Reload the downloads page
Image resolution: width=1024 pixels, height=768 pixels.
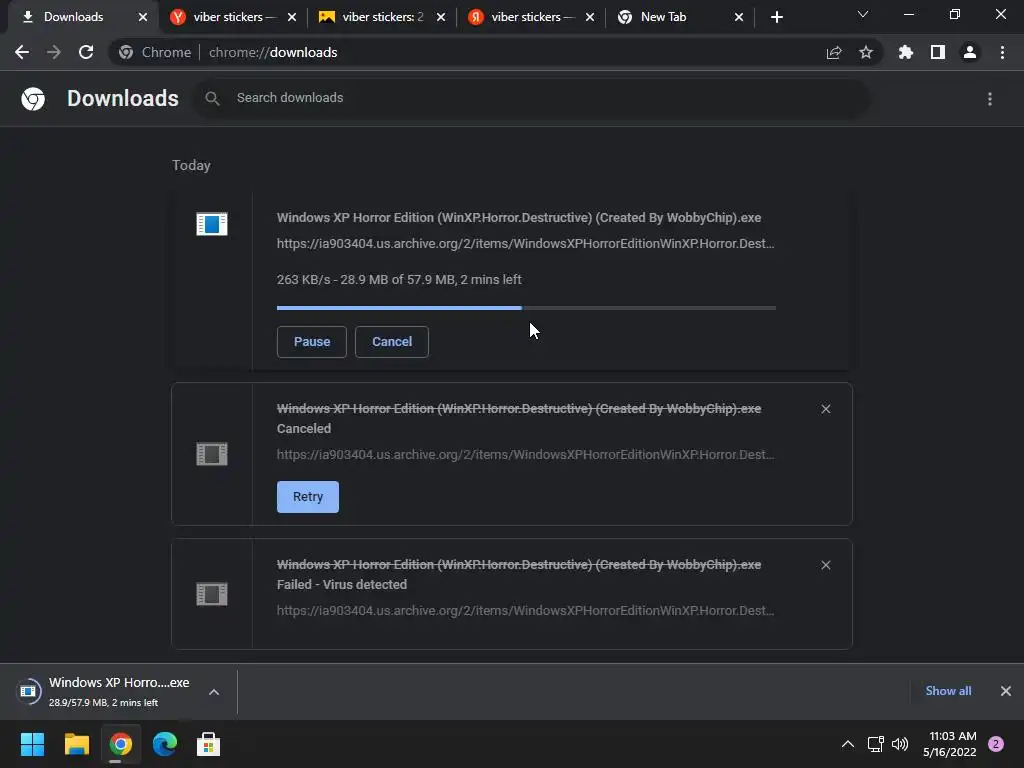(86, 52)
